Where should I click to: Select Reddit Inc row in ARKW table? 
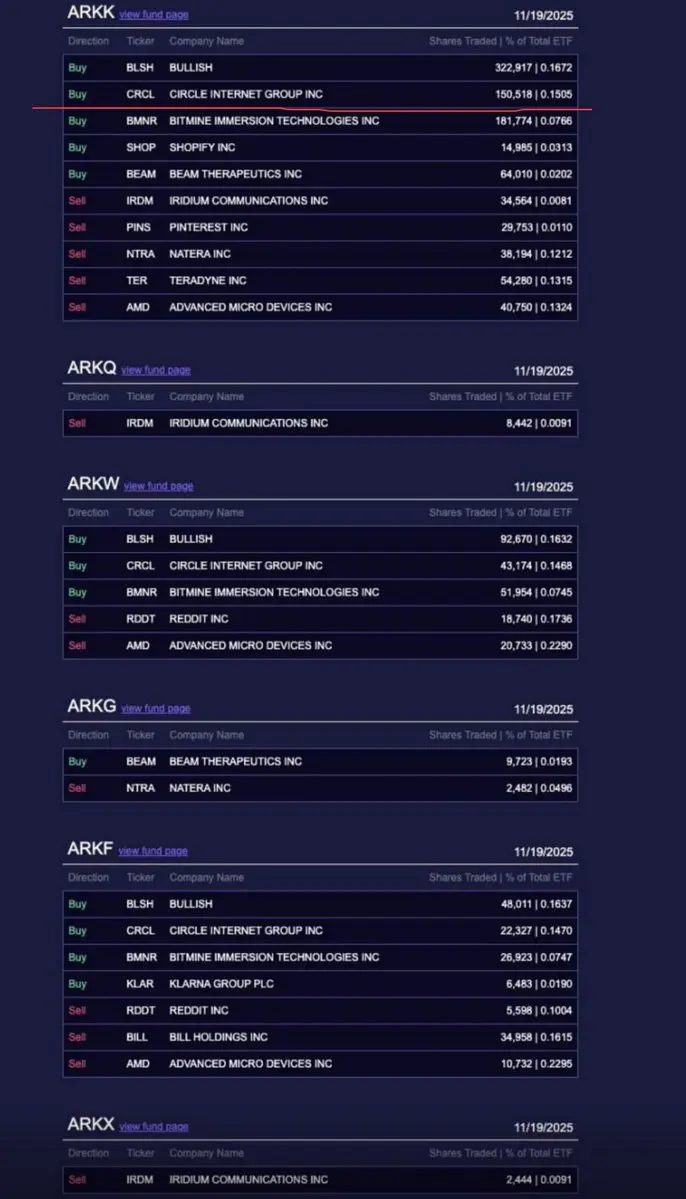click(x=320, y=619)
